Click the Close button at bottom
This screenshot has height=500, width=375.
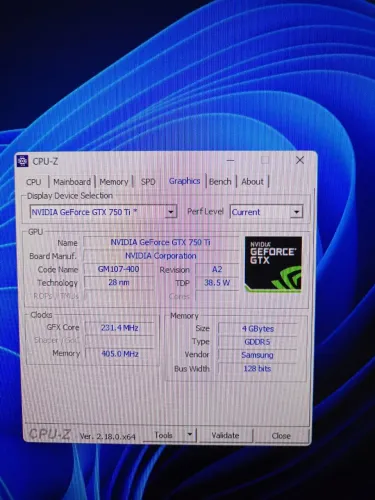281,436
